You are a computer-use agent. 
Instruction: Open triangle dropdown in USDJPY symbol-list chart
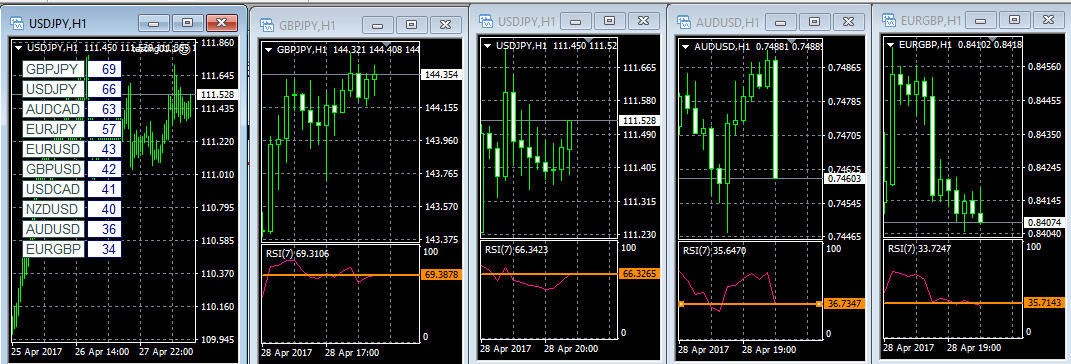click(17, 48)
